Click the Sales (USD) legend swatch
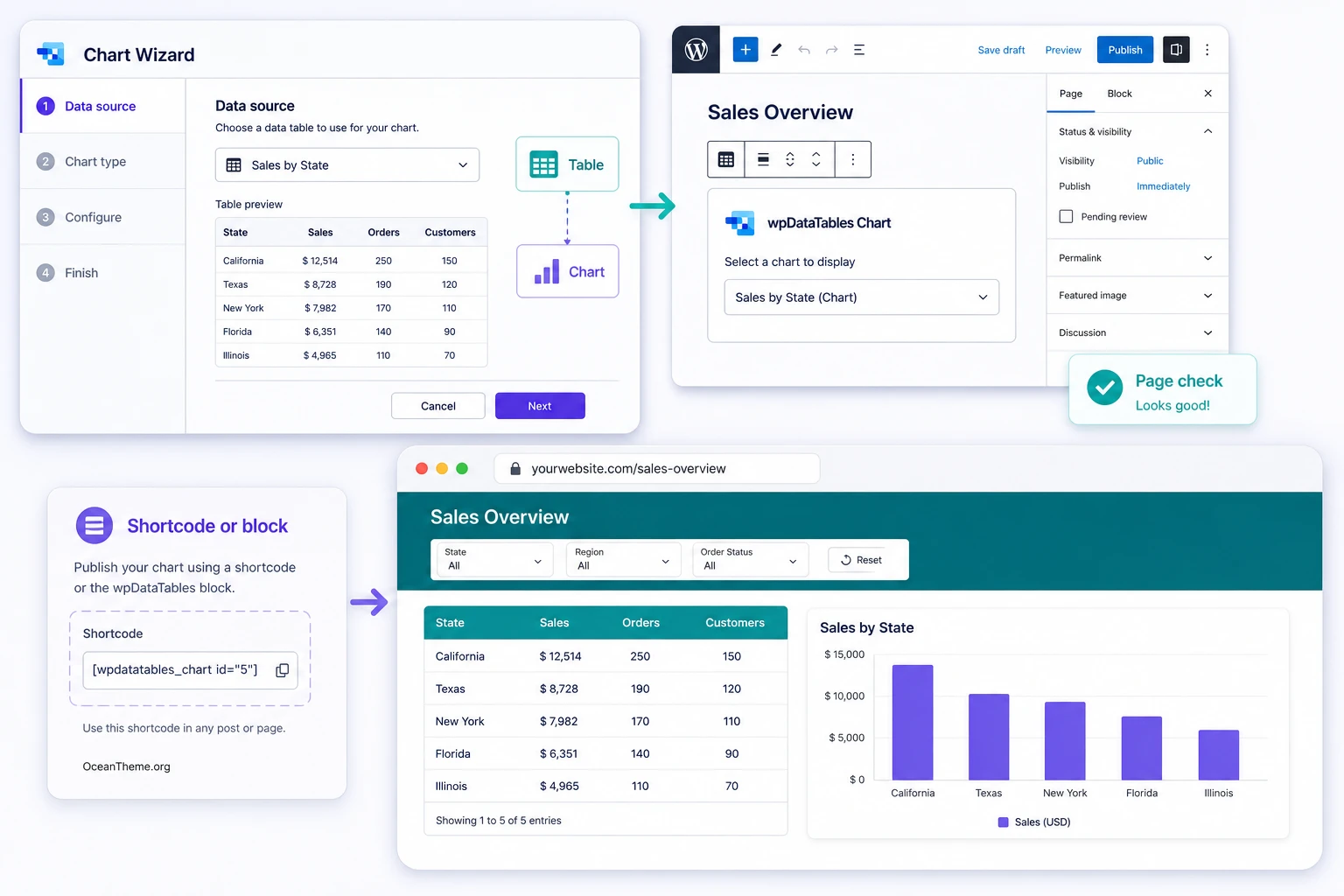The width and height of the screenshot is (1344, 896). click(x=1004, y=822)
